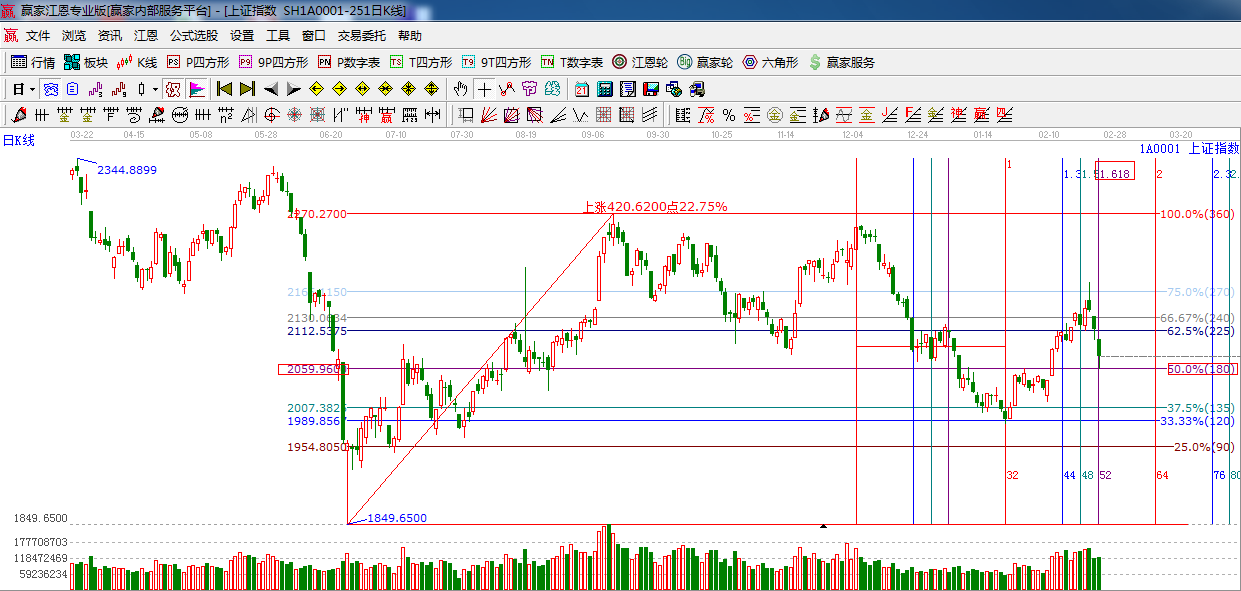Open the candlestick style dropdown arrow

click(x=155, y=89)
